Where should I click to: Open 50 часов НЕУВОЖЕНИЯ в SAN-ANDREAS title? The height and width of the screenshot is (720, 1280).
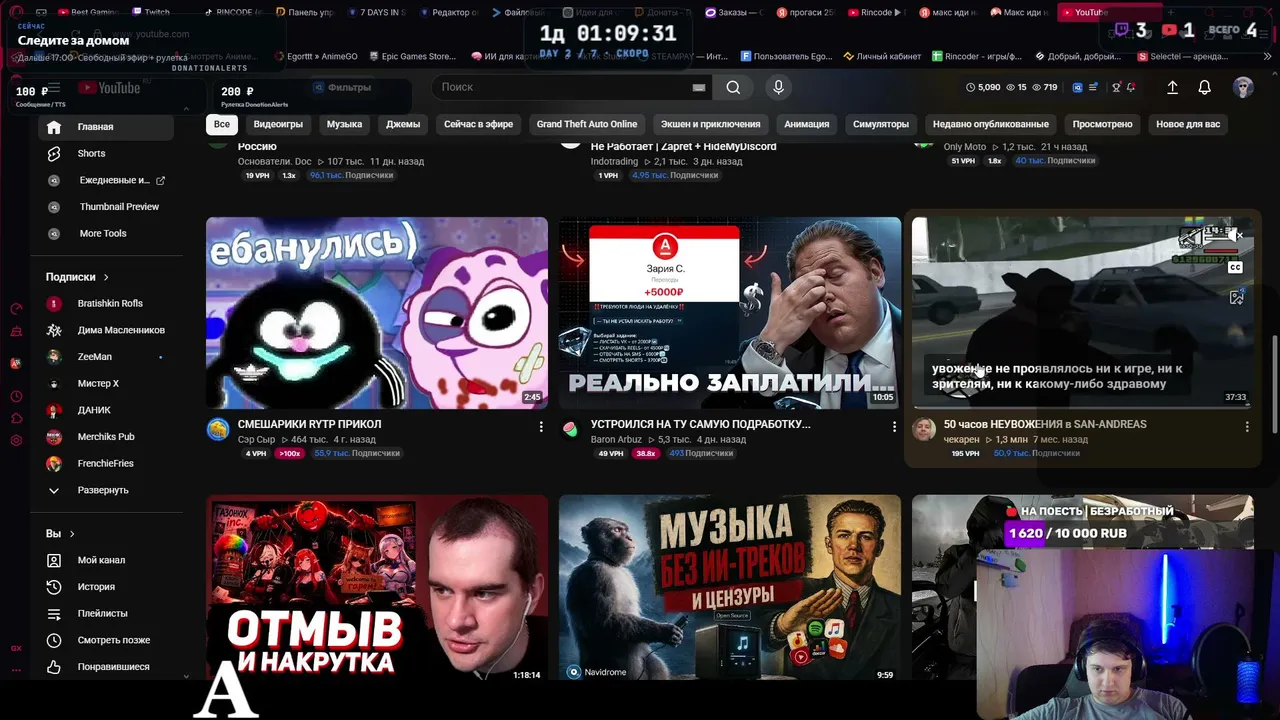[1045, 424]
